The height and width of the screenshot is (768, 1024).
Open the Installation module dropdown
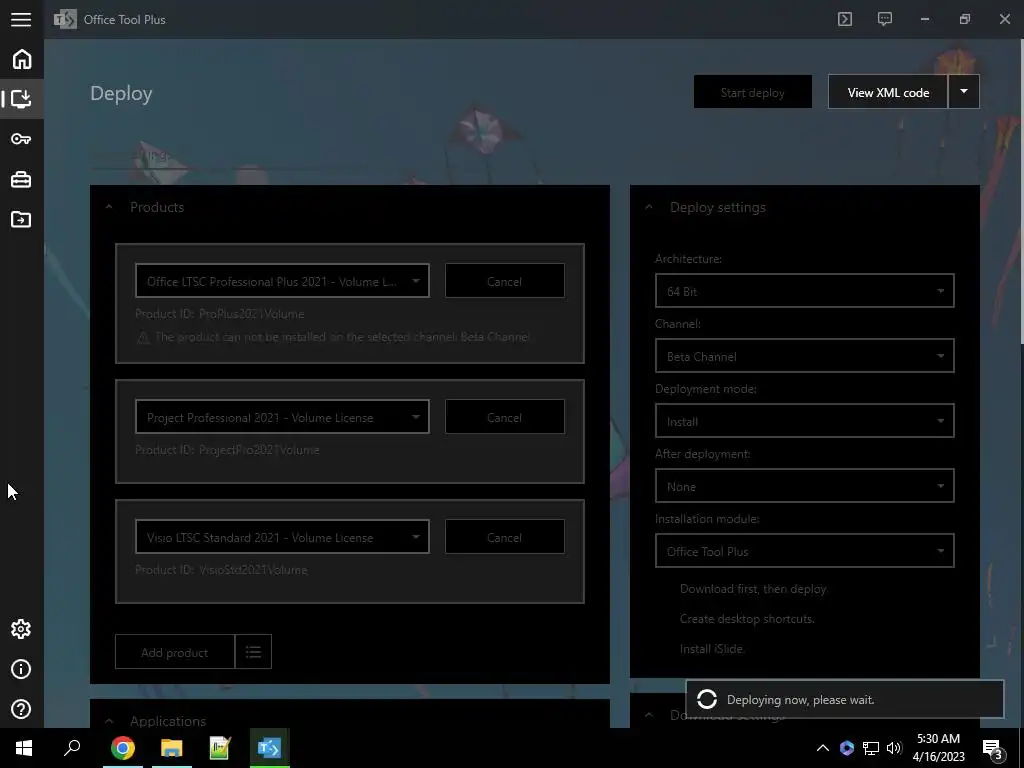(x=805, y=551)
